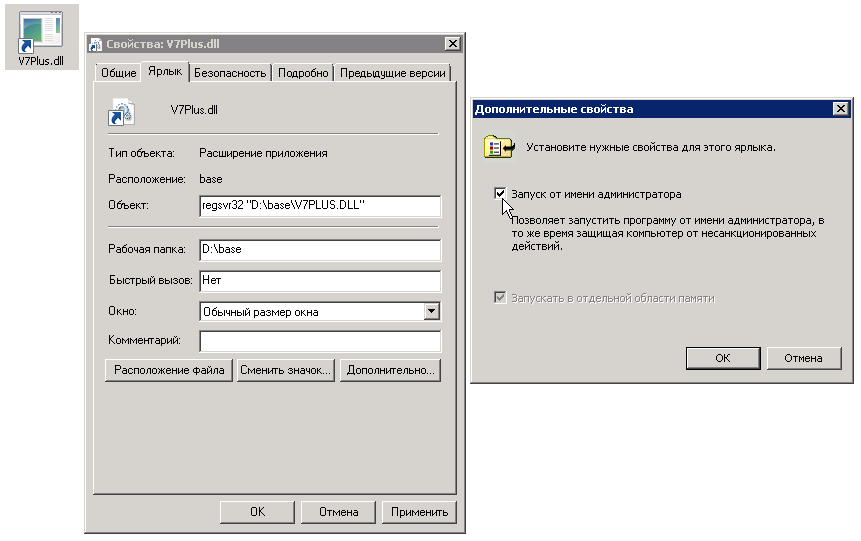Go to the Предыдущие версии tab
Image resolution: width=861 pixels, height=541 pixels.
click(393, 73)
